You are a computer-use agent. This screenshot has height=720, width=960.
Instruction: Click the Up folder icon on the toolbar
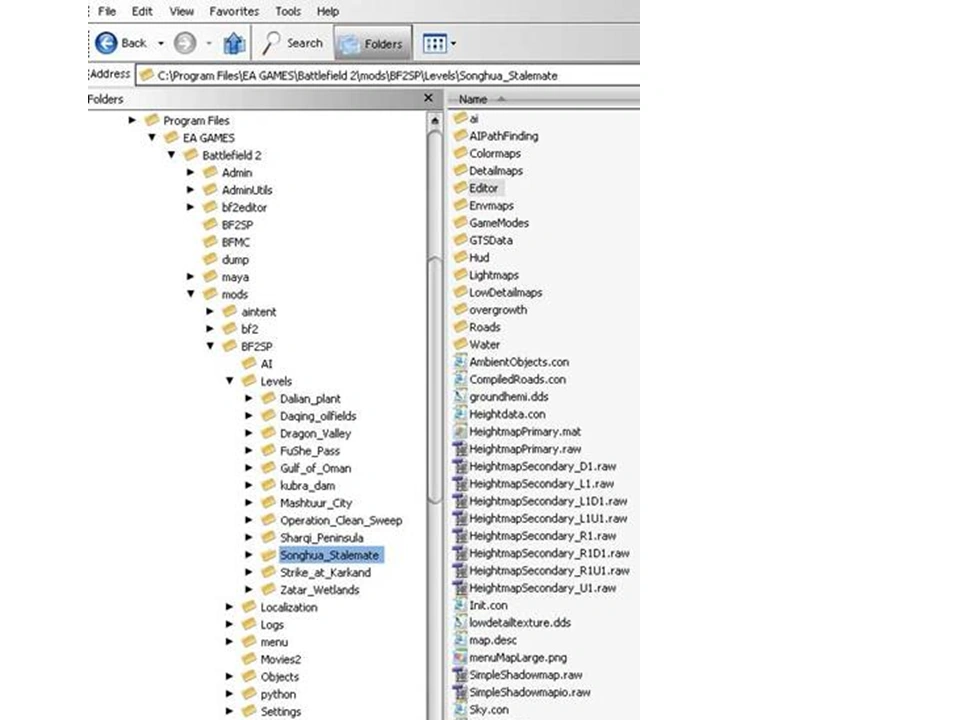tap(234, 43)
